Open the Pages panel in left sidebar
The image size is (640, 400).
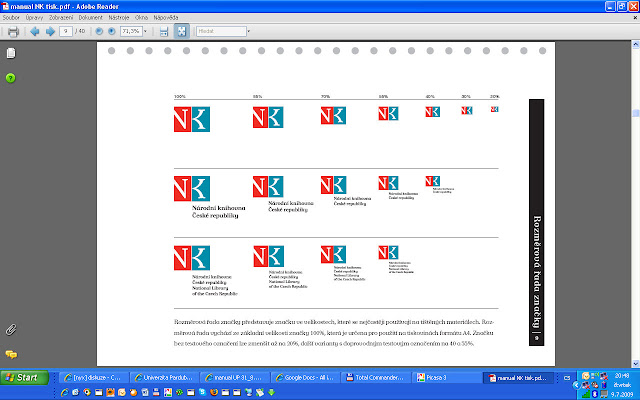coord(11,53)
